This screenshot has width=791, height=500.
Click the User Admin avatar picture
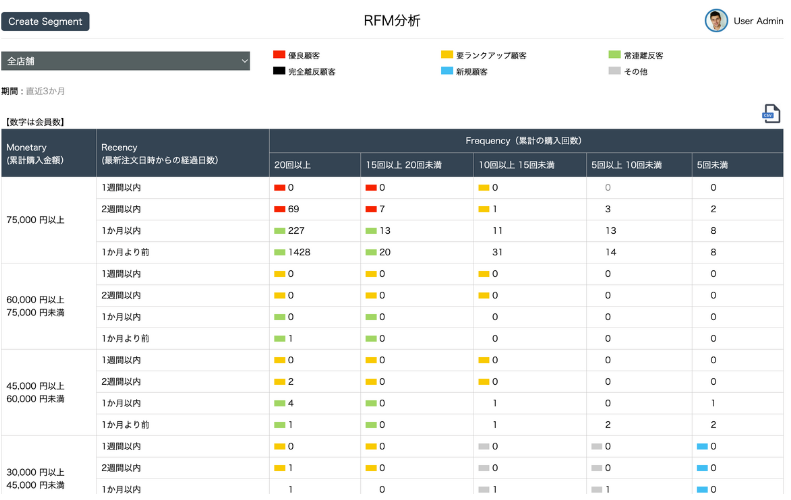[716, 21]
